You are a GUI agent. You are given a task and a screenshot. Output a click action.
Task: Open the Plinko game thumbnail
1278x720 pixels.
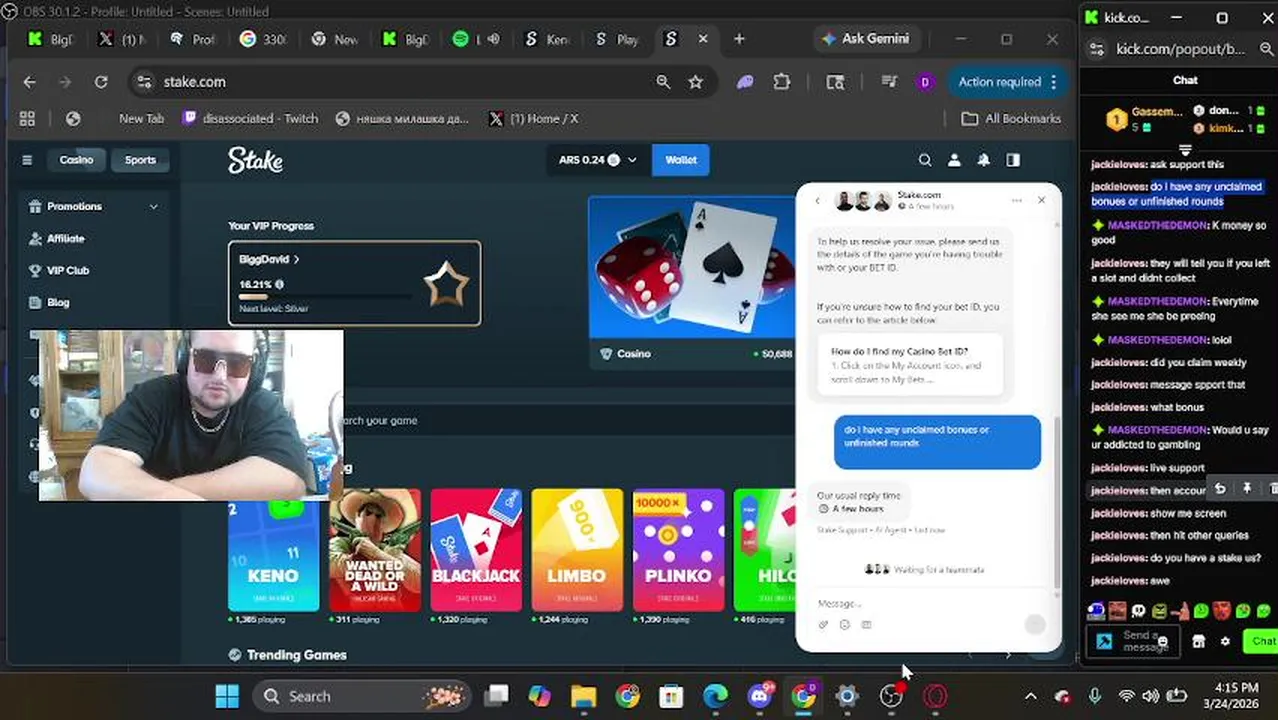pos(678,549)
